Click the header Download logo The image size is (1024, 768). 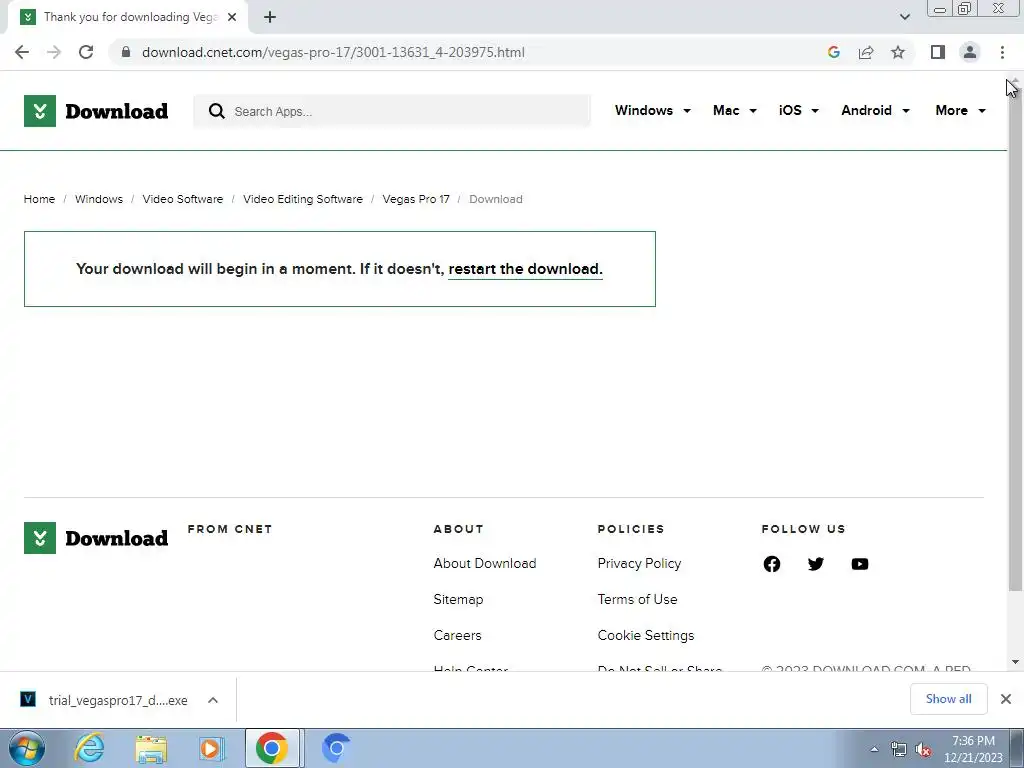tap(96, 111)
